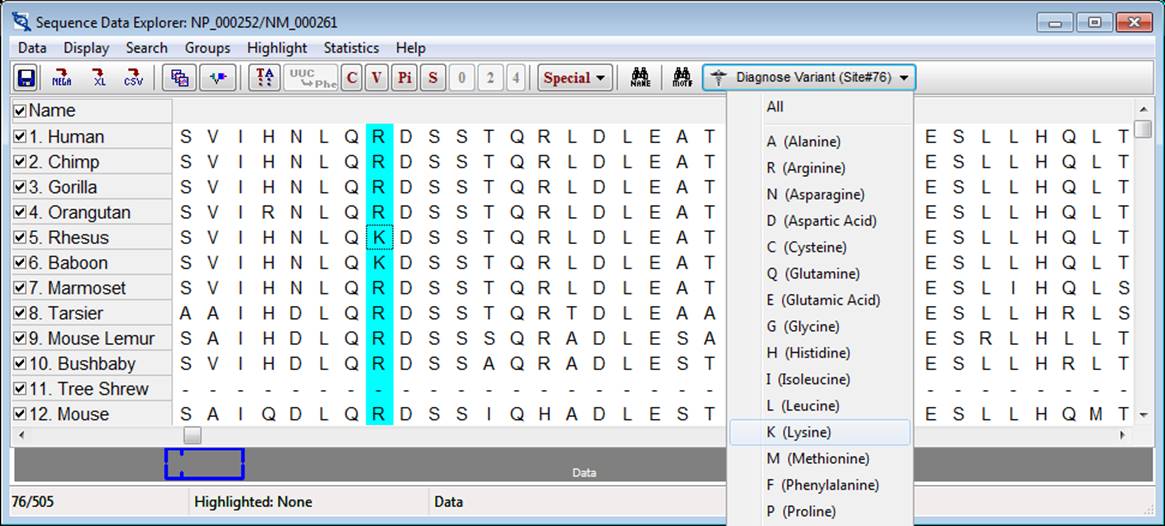Export data to XL (Excel) icon
The image size is (1165, 526).
point(98,78)
